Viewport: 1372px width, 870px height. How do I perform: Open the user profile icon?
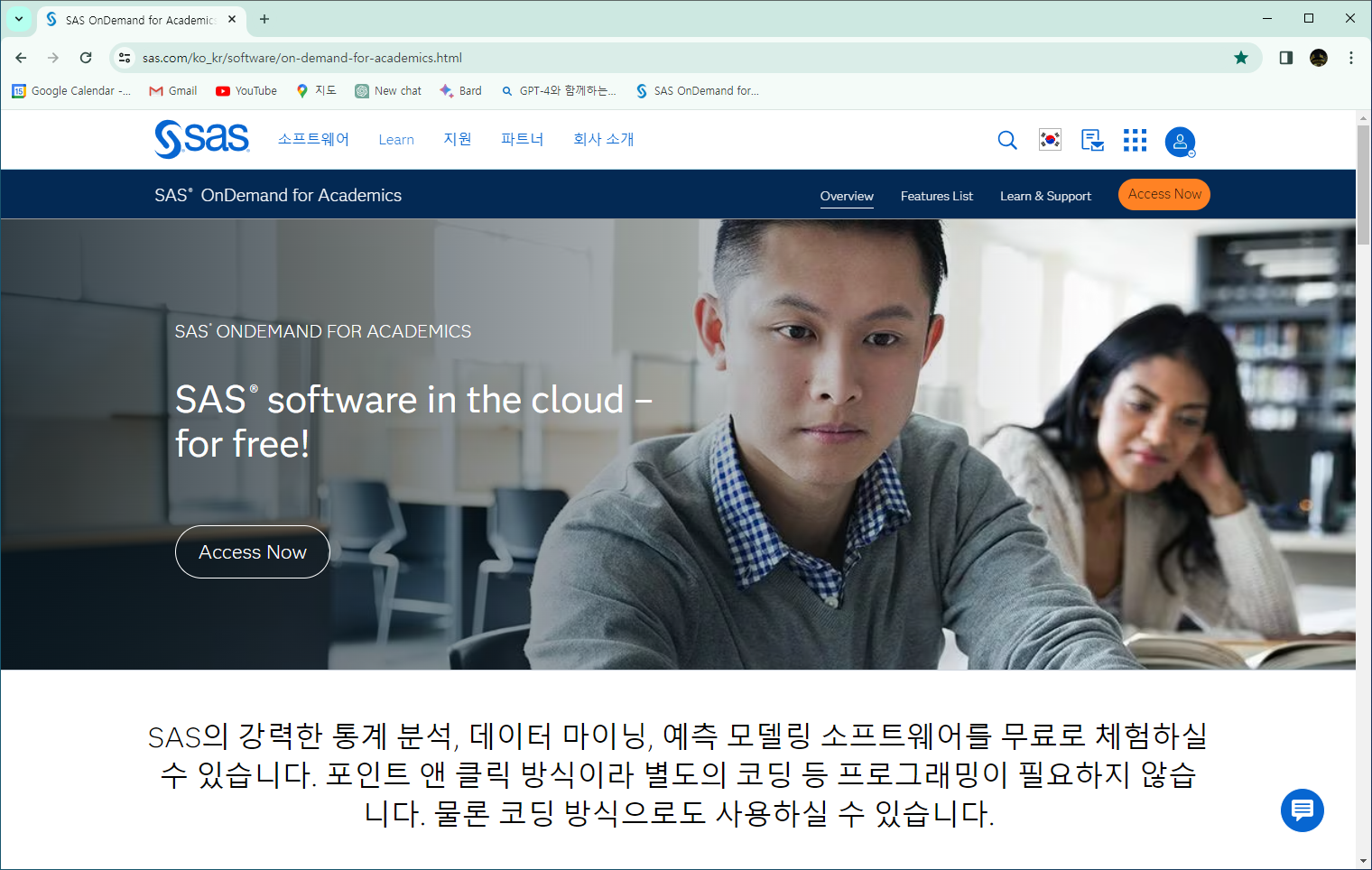click(x=1180, y=142)
